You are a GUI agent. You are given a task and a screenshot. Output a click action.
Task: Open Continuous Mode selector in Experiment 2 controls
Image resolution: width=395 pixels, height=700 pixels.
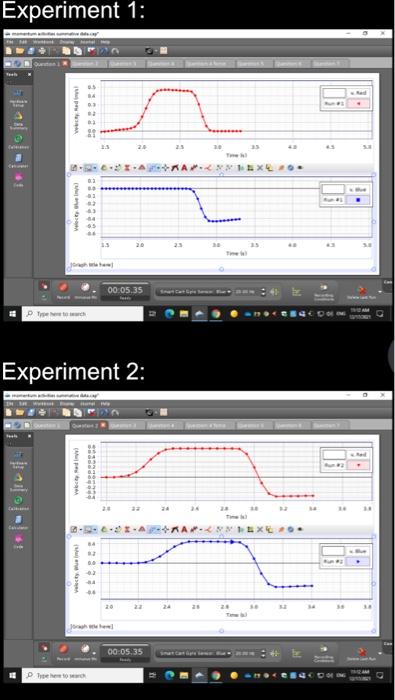(86, 651)
